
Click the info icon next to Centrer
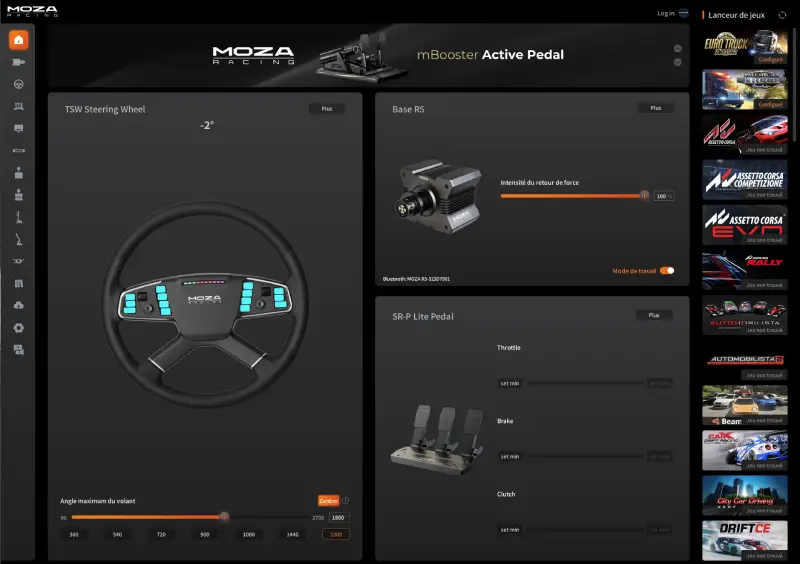345,500
